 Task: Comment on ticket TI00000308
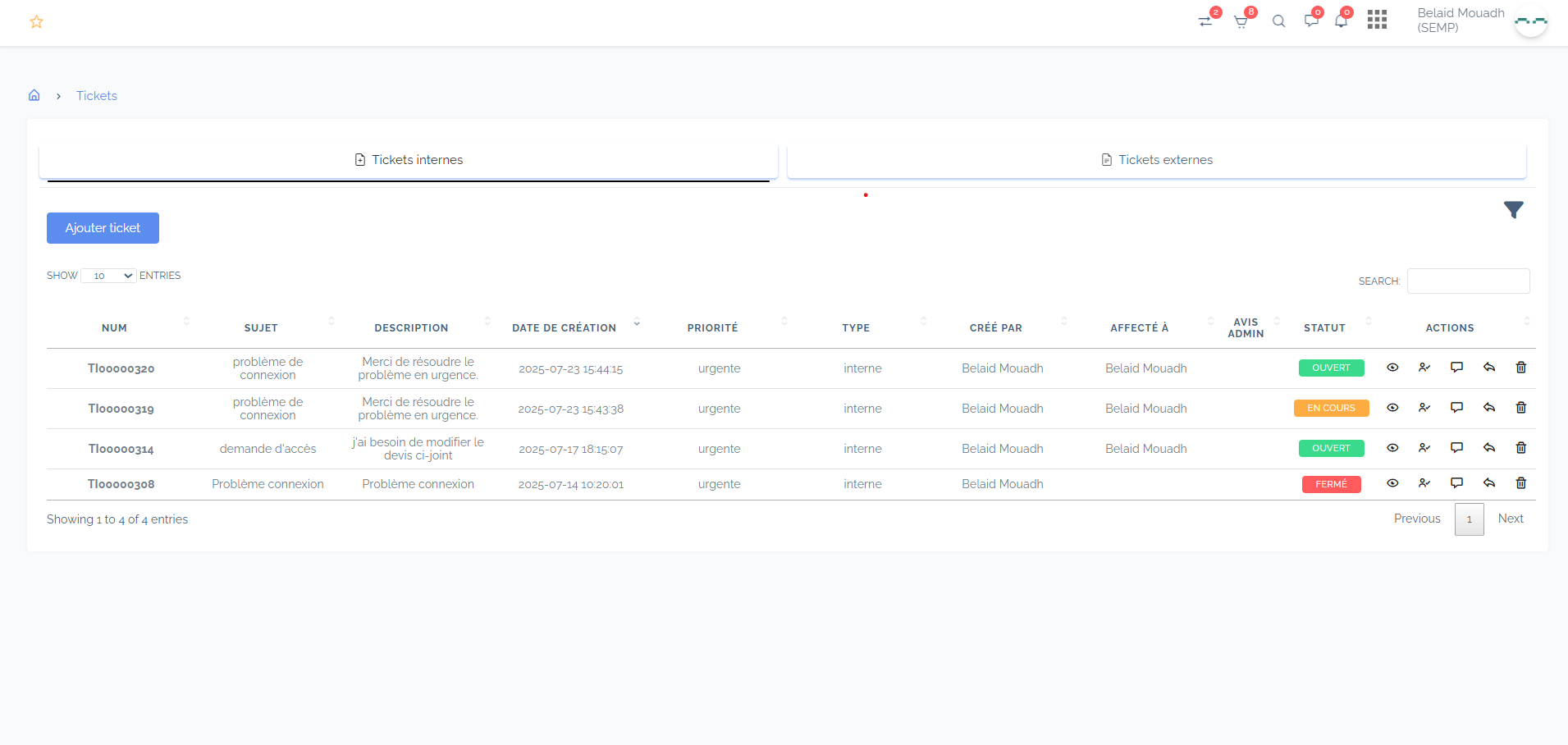[1456, 483]
